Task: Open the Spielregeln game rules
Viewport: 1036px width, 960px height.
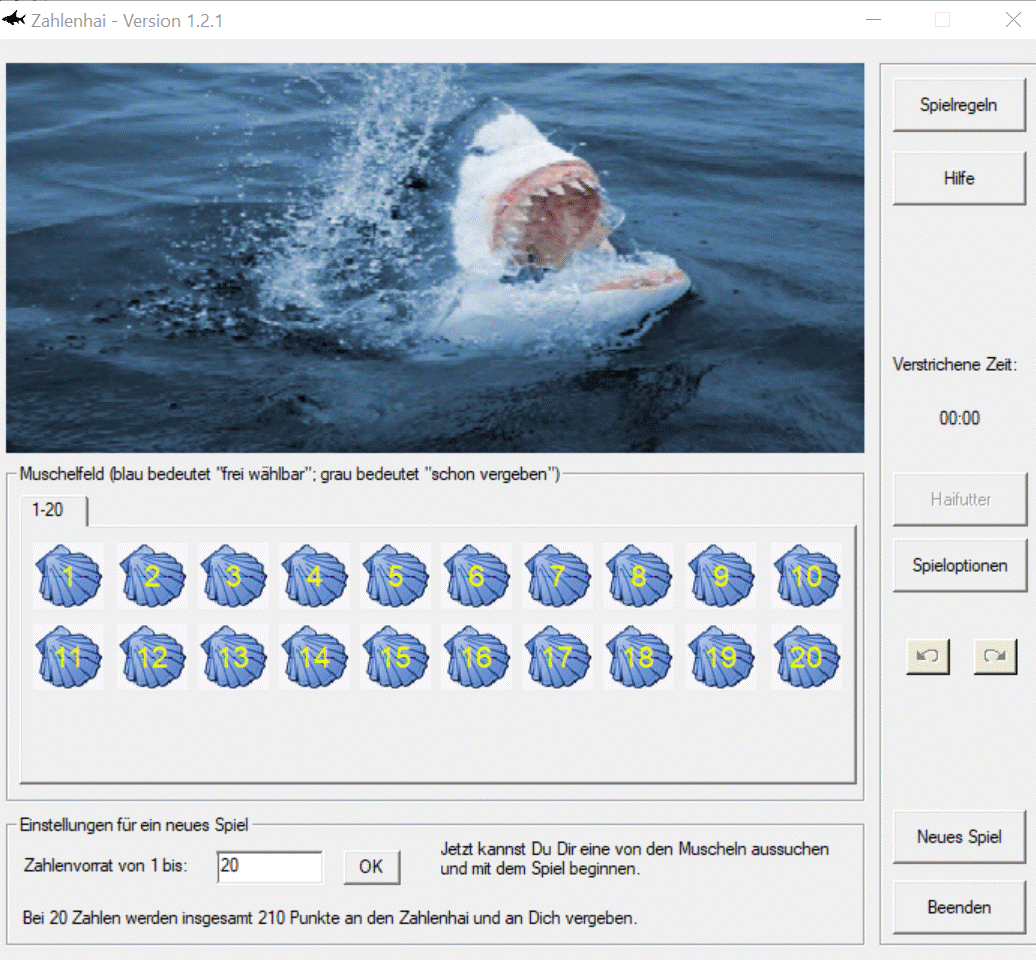Action: coord(959,105)
